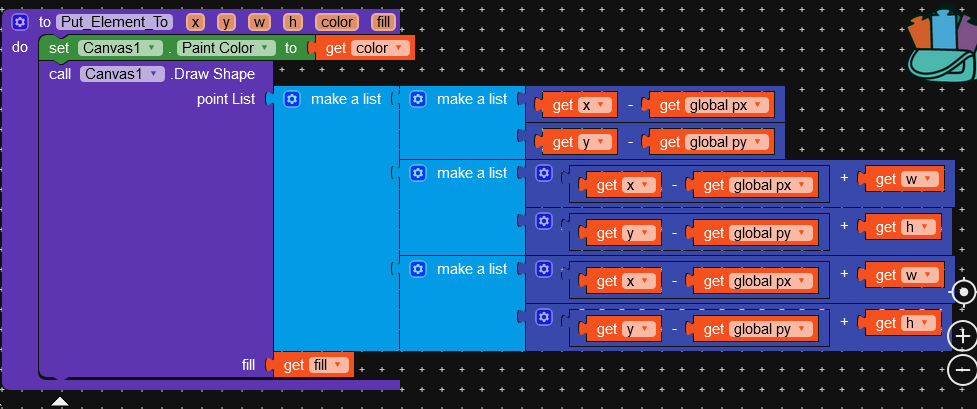Open get h dropdown in the third point list
The width and height of the screenshot is (977, 409).
point(918,323)
